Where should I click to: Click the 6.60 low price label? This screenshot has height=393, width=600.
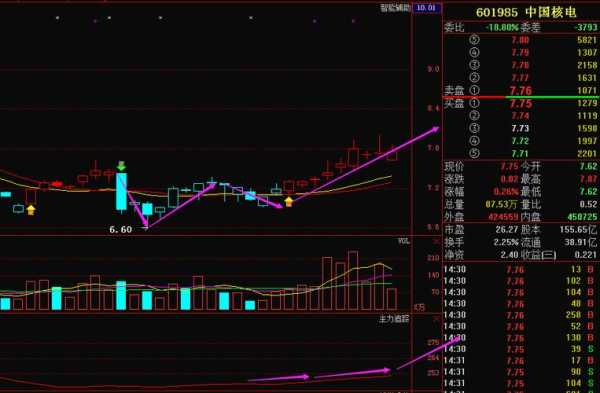pos(121,229)
